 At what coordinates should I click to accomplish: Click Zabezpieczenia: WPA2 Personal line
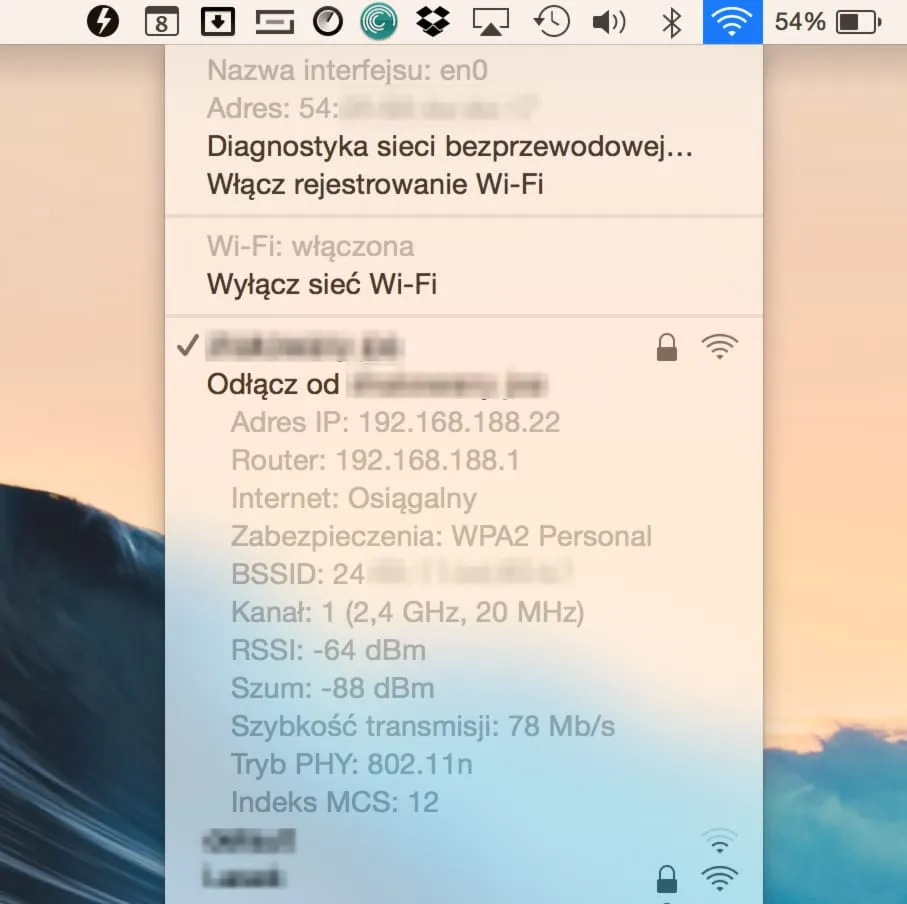click(x=463, y=536)
